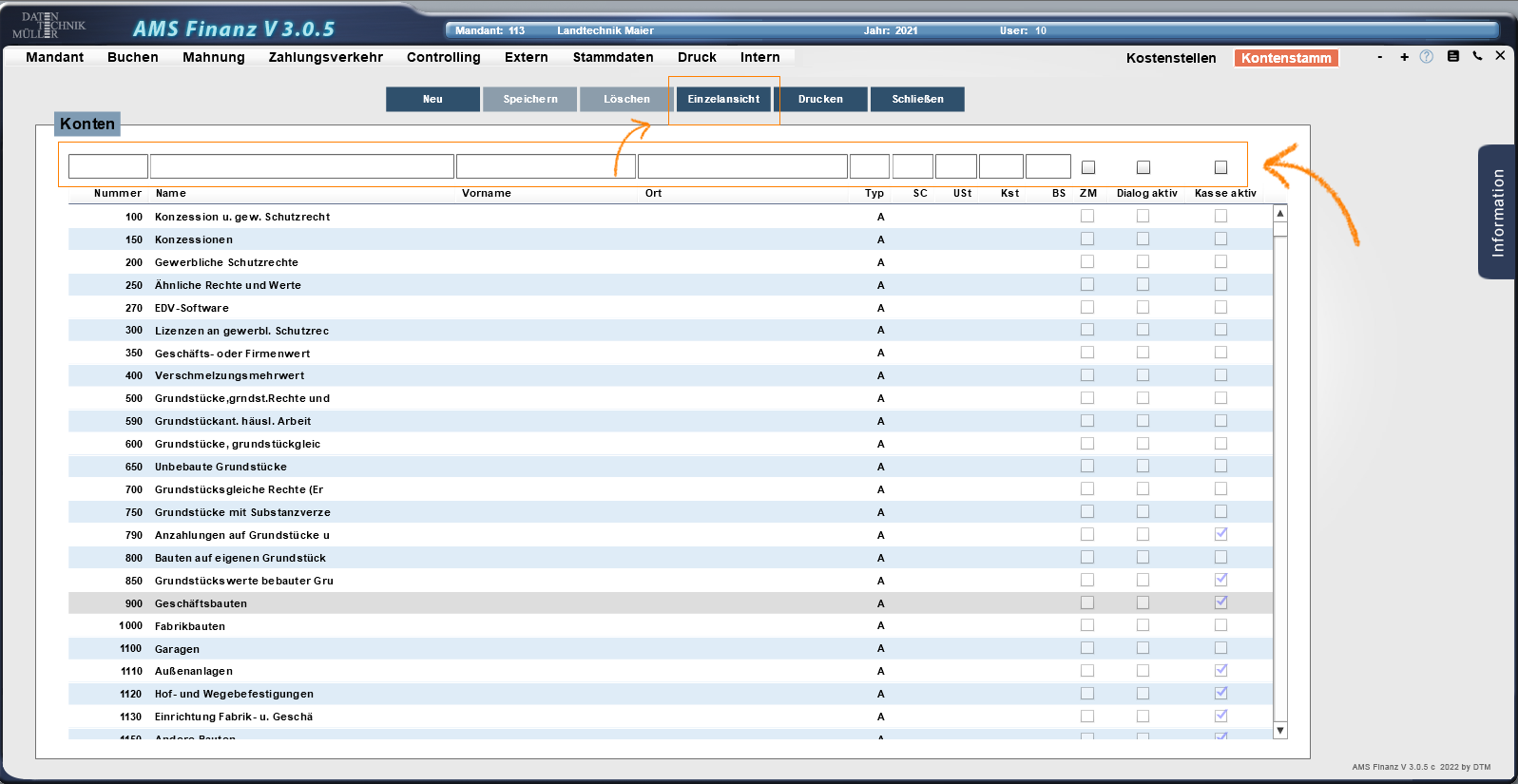1518x784 pixels.
Task: Open the Stammdaten menu
Action: pos(612,57)
